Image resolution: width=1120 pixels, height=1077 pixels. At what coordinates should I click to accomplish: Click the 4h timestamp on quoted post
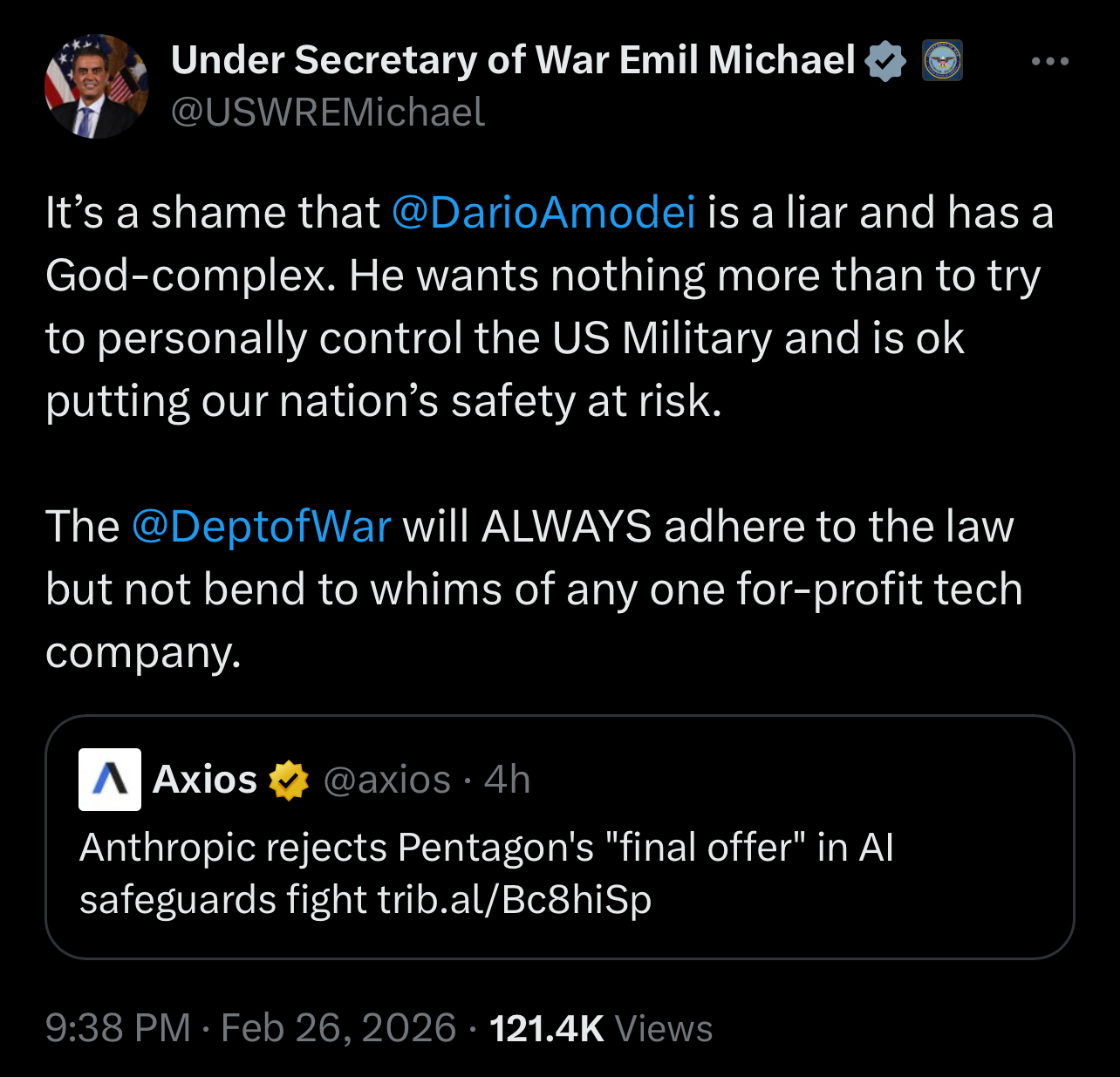coord(508,780)
